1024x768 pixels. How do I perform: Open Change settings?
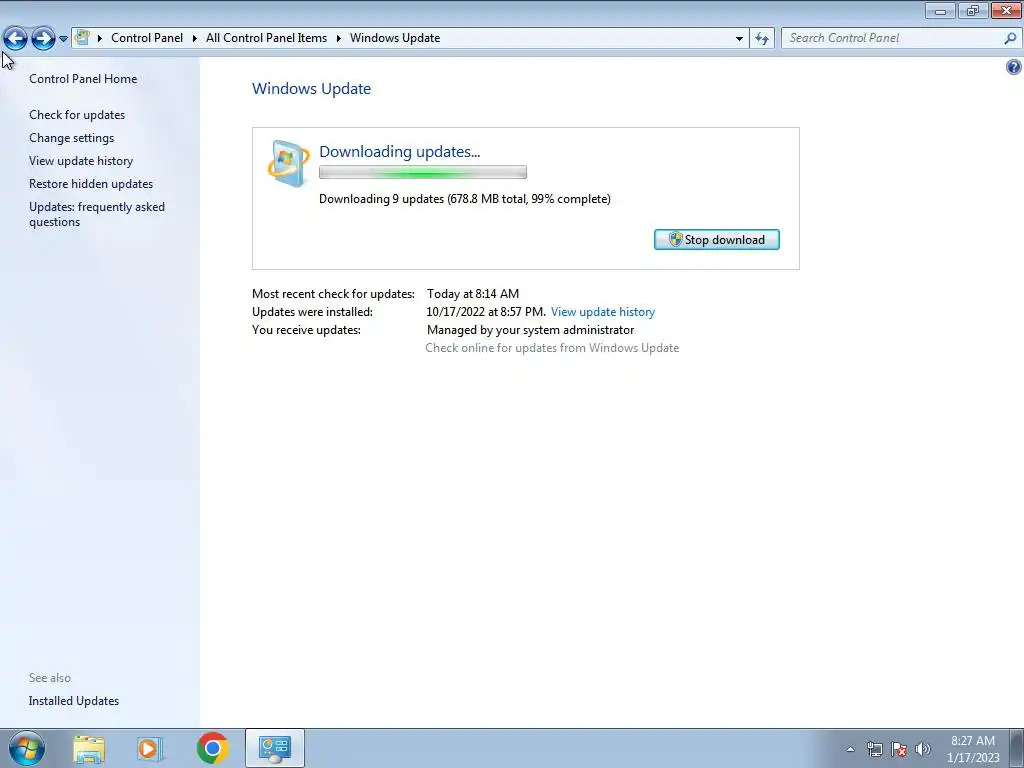point(71,138)
